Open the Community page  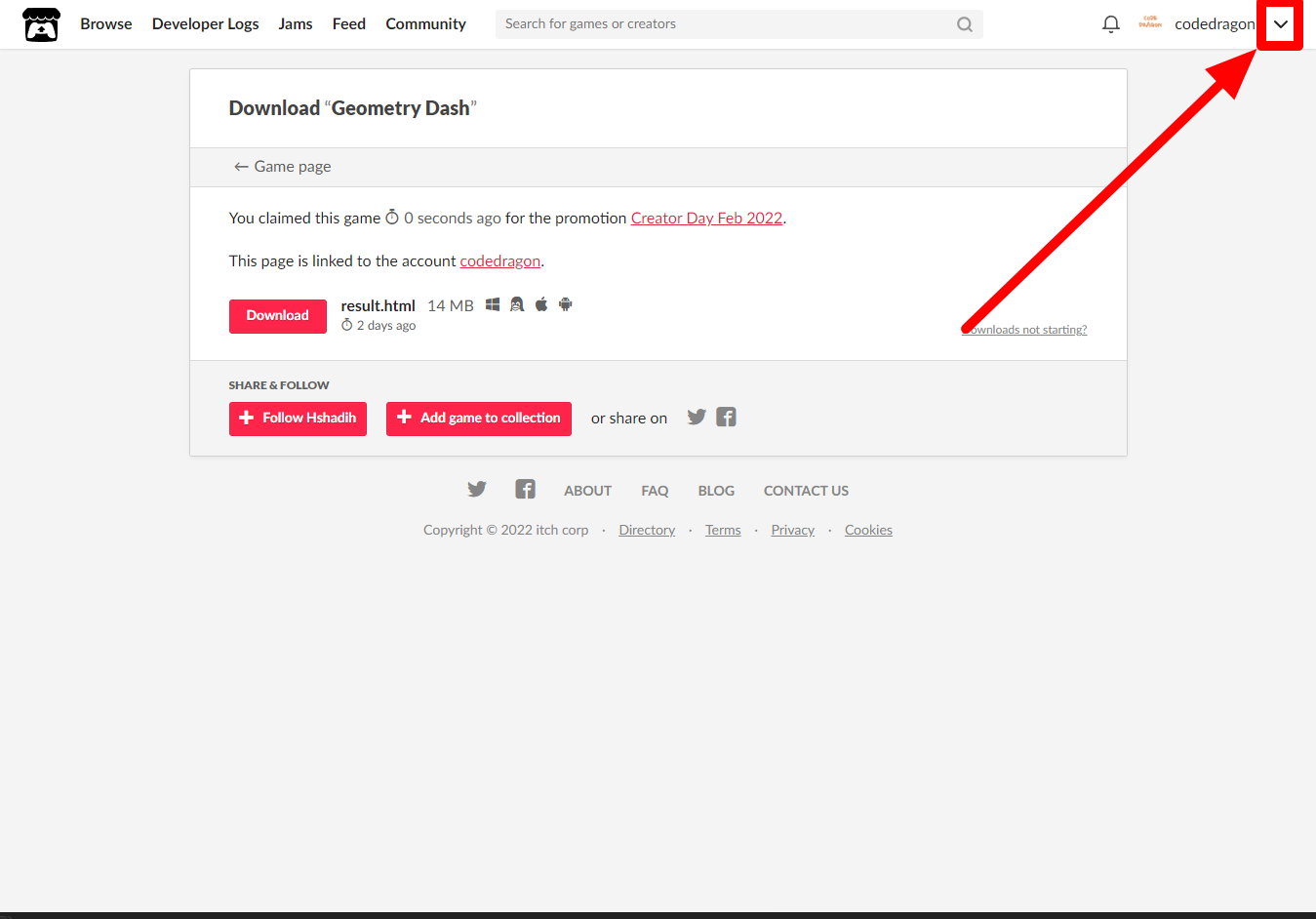click(425, 24)
